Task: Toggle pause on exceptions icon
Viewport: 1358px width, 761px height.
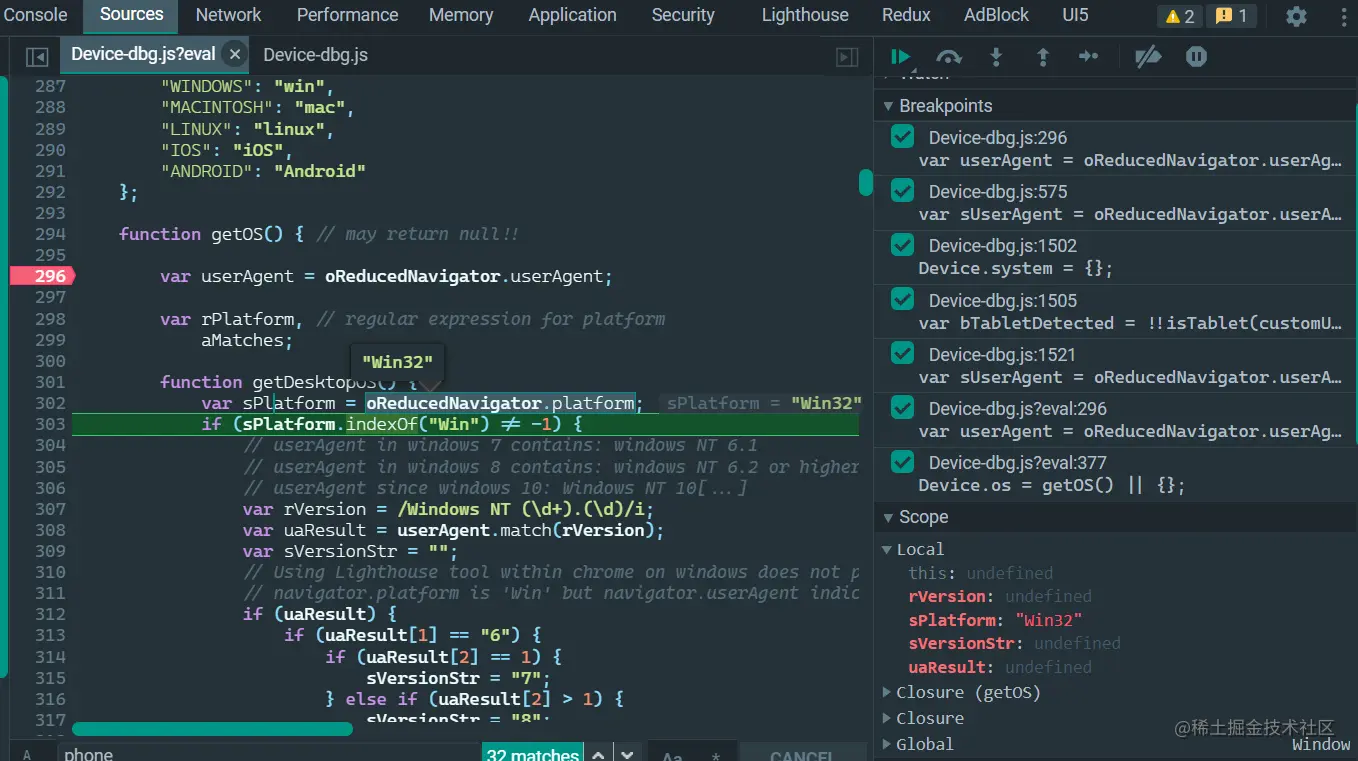Action: (x=1196, y=57)
